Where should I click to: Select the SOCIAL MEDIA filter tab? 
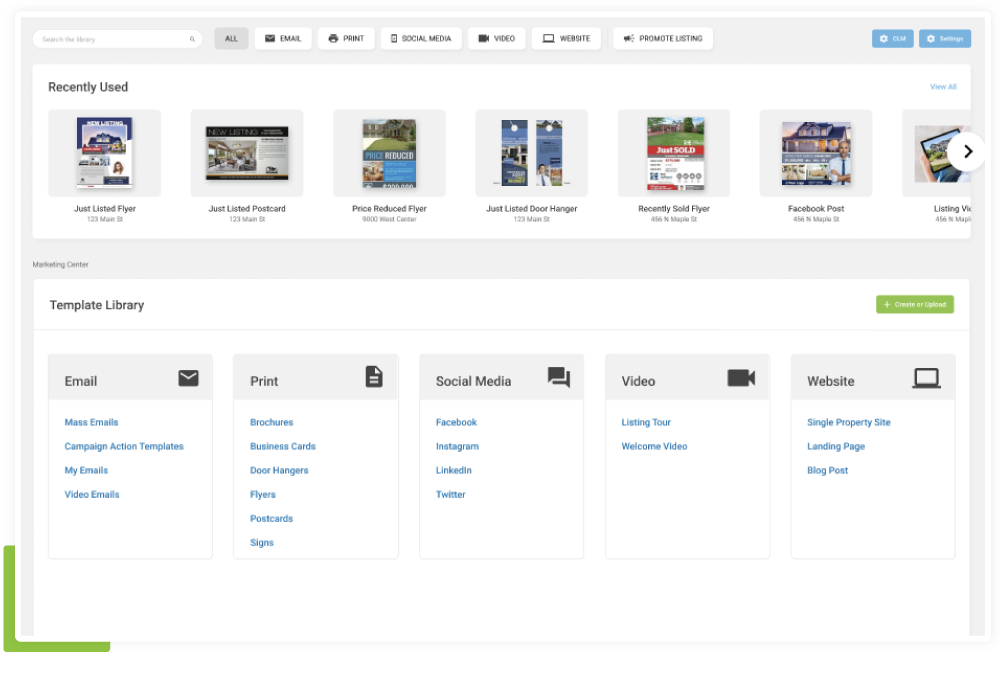(420, 38)
